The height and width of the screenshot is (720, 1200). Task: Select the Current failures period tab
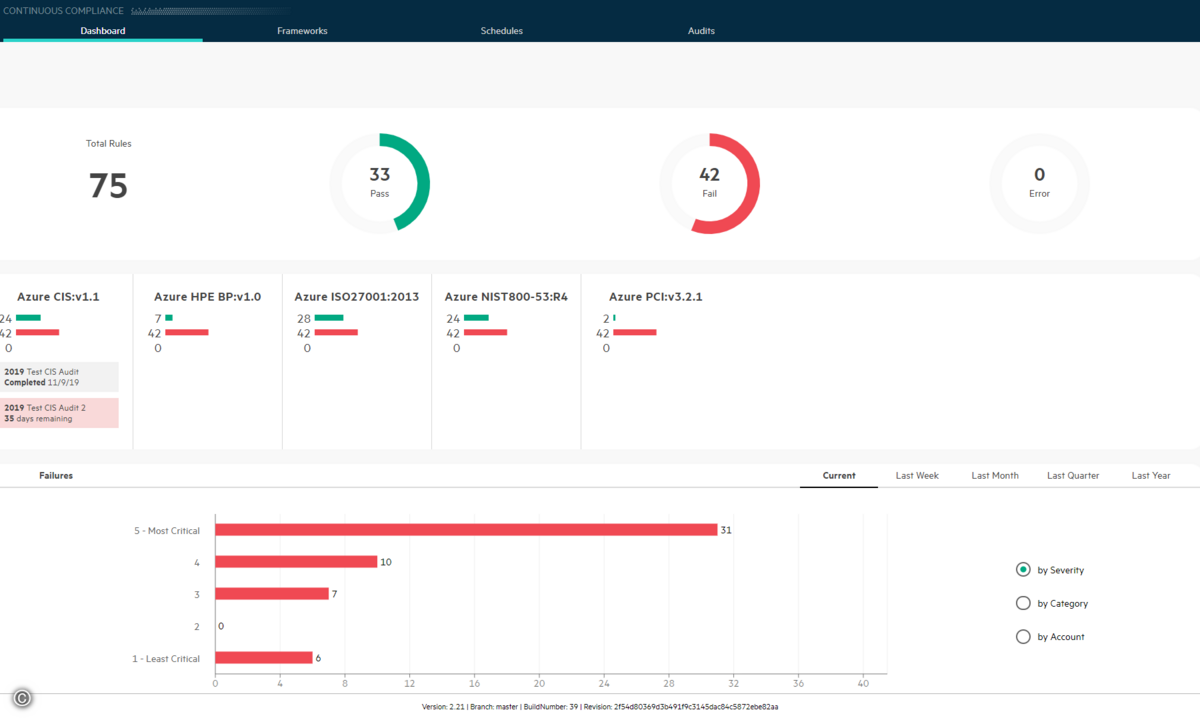[x=839, y=476]
